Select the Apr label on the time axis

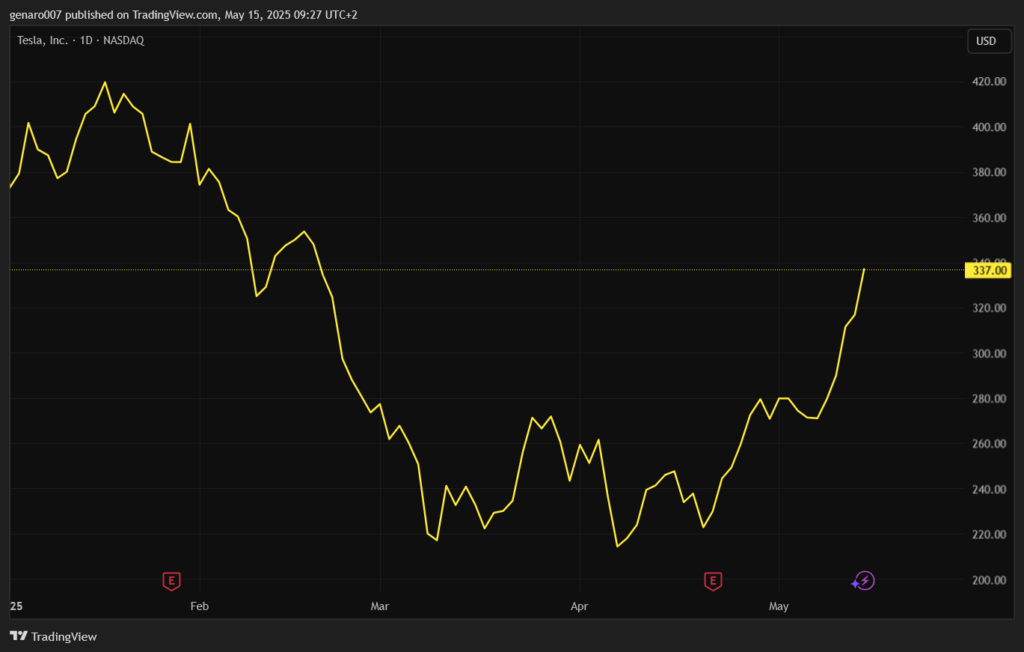click(x=579, y=606)
